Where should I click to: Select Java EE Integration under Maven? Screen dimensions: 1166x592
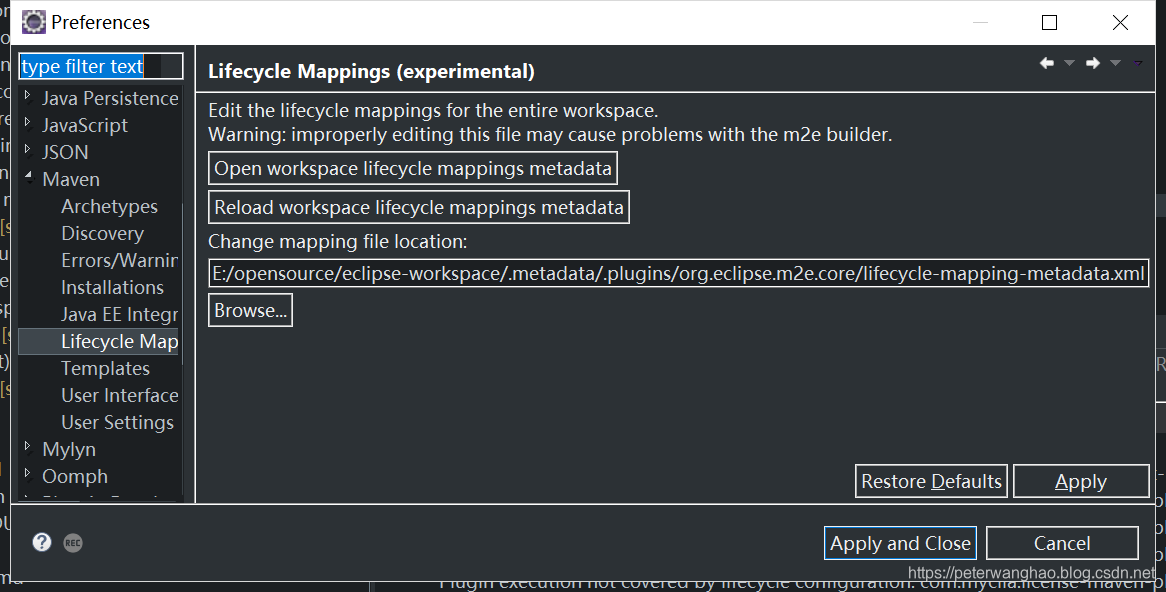119,314
